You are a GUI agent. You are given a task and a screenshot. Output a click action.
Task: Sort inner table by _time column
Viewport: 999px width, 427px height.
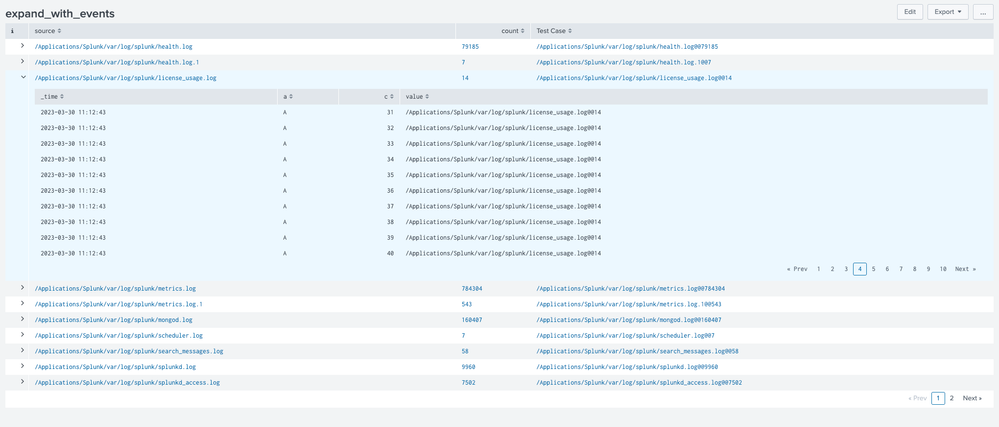(x=52, y=97)
